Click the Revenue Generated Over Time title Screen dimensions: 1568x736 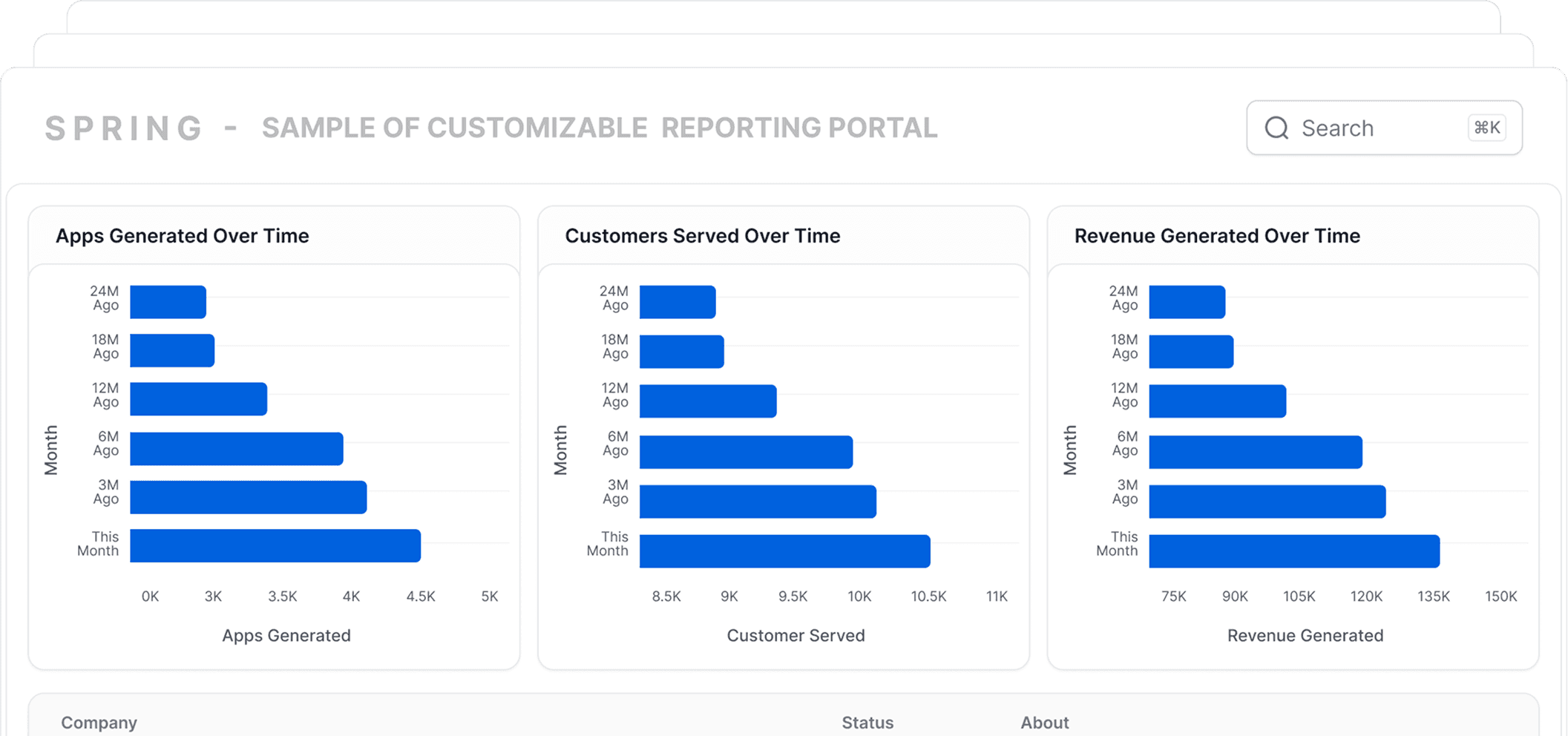(1217, 236)
